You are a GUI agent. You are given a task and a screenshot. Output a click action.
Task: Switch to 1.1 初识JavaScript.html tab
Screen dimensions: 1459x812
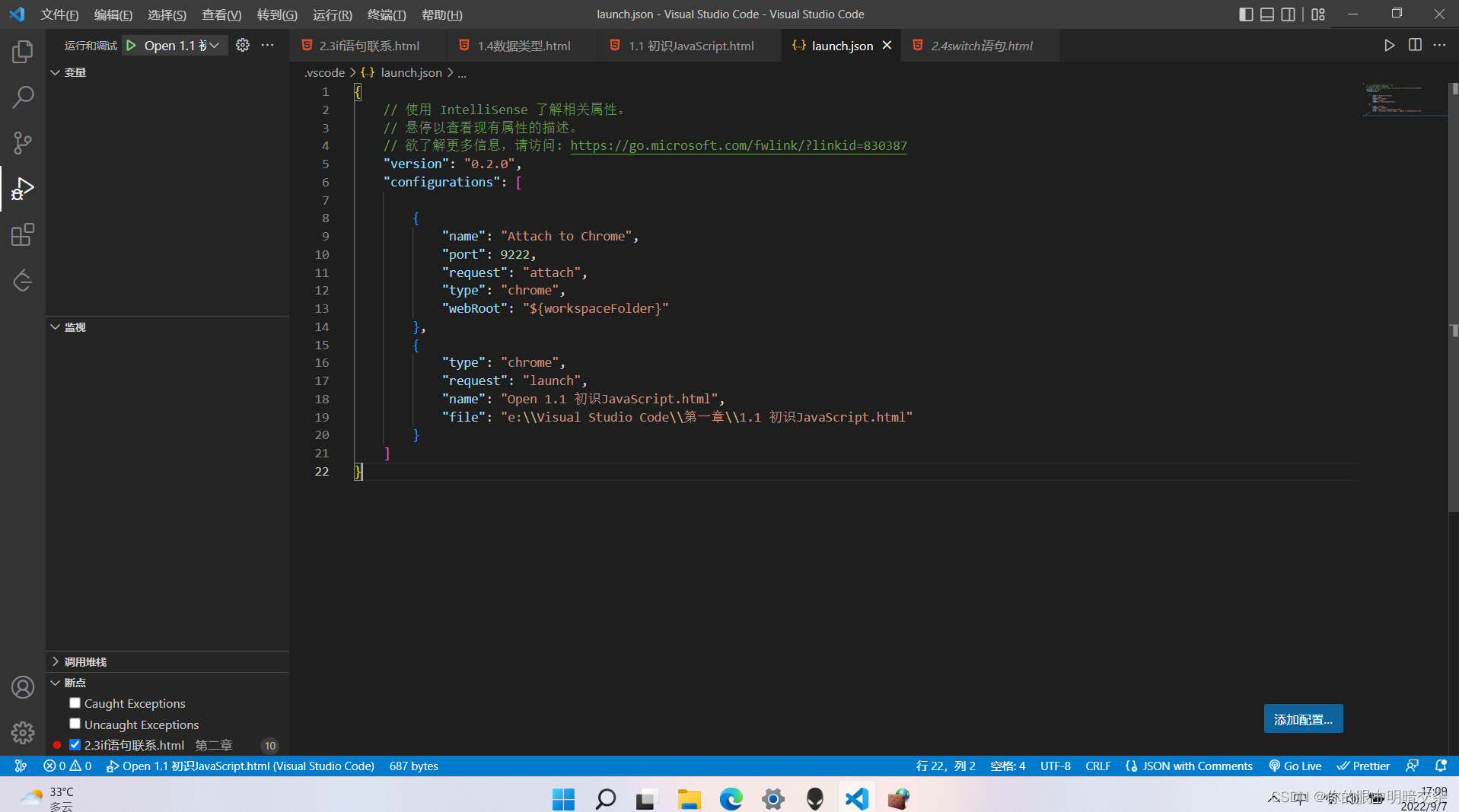[x=690, y=46]
